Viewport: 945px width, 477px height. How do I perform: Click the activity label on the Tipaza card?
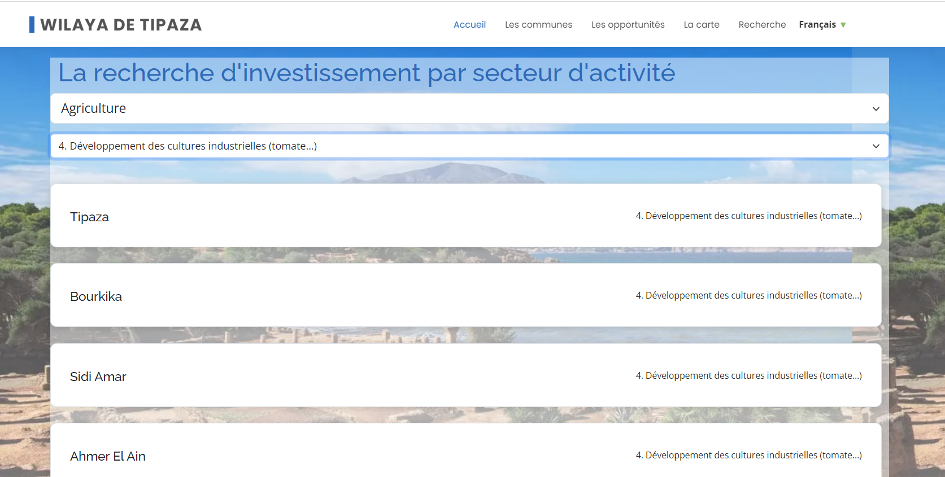748,215
